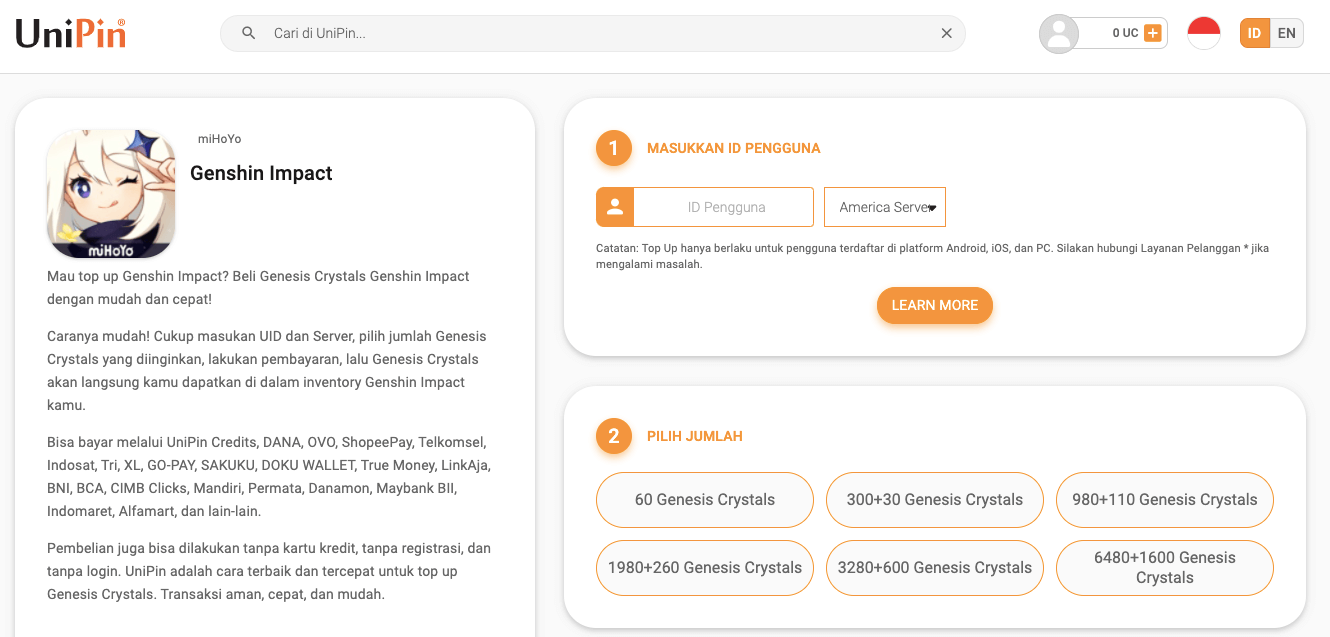Click the ID Pengguna input field
Viewport: 1330px width, 637px height.
(725, 207)
